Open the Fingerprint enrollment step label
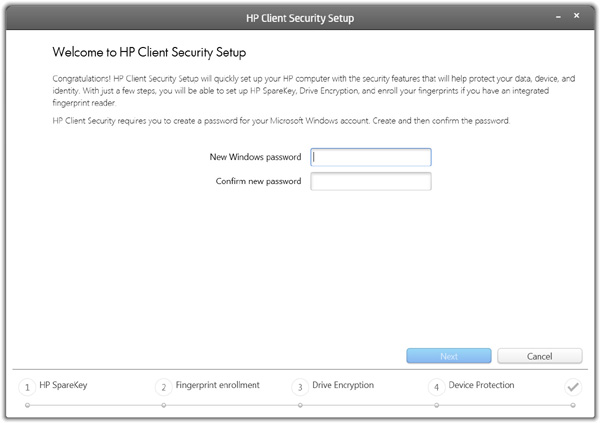The height and width of the screenshot is (423, 600). pyautogui.click(x=217, y=385)
